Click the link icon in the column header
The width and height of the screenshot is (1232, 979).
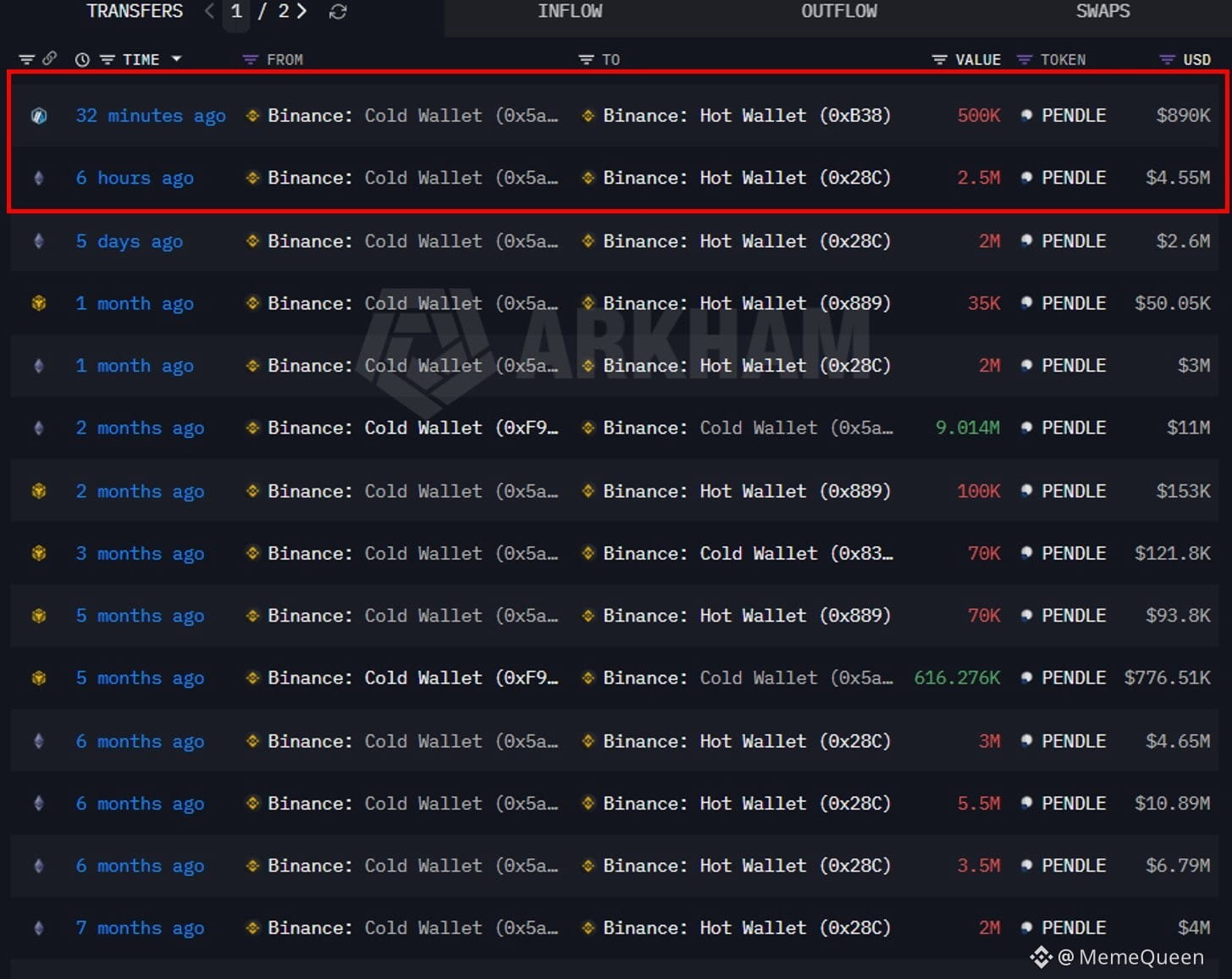coord(49,58)
